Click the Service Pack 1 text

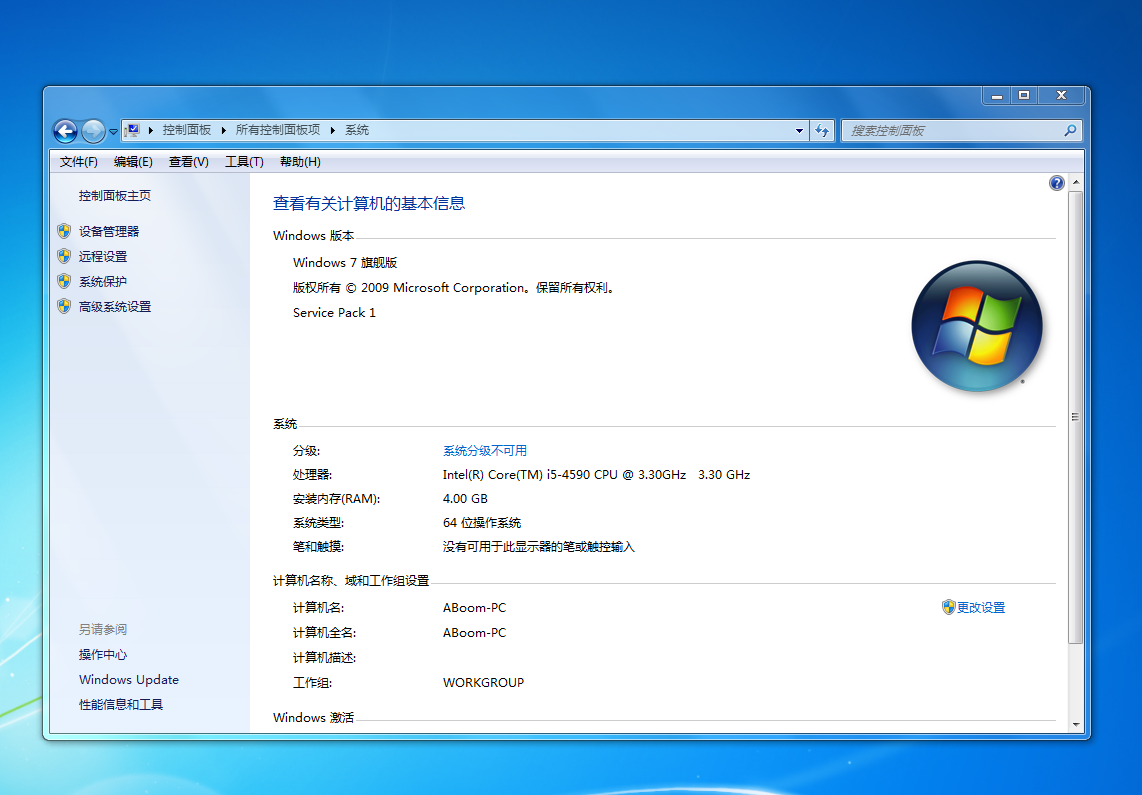334,313
